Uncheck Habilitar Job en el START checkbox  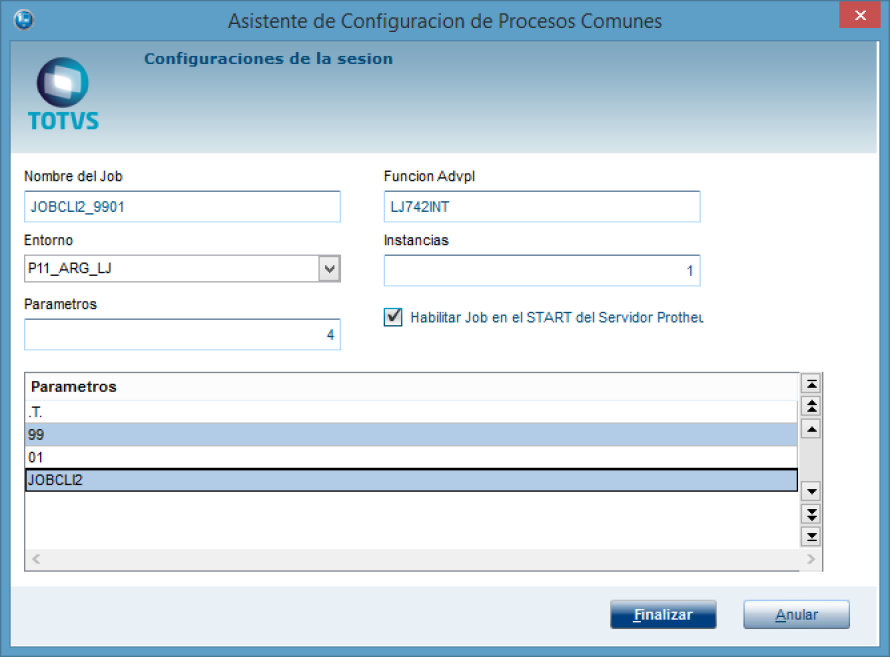pyautogui.click(x=393, y=317)
